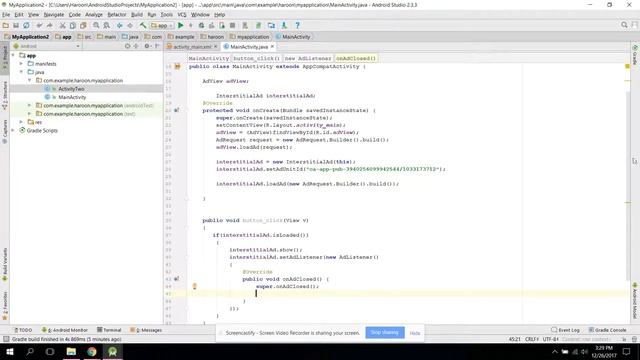The width and height of the screenshot is (640, 360).
Task: Click the Debug app bug icon
Action: click(x=201, y=25)
